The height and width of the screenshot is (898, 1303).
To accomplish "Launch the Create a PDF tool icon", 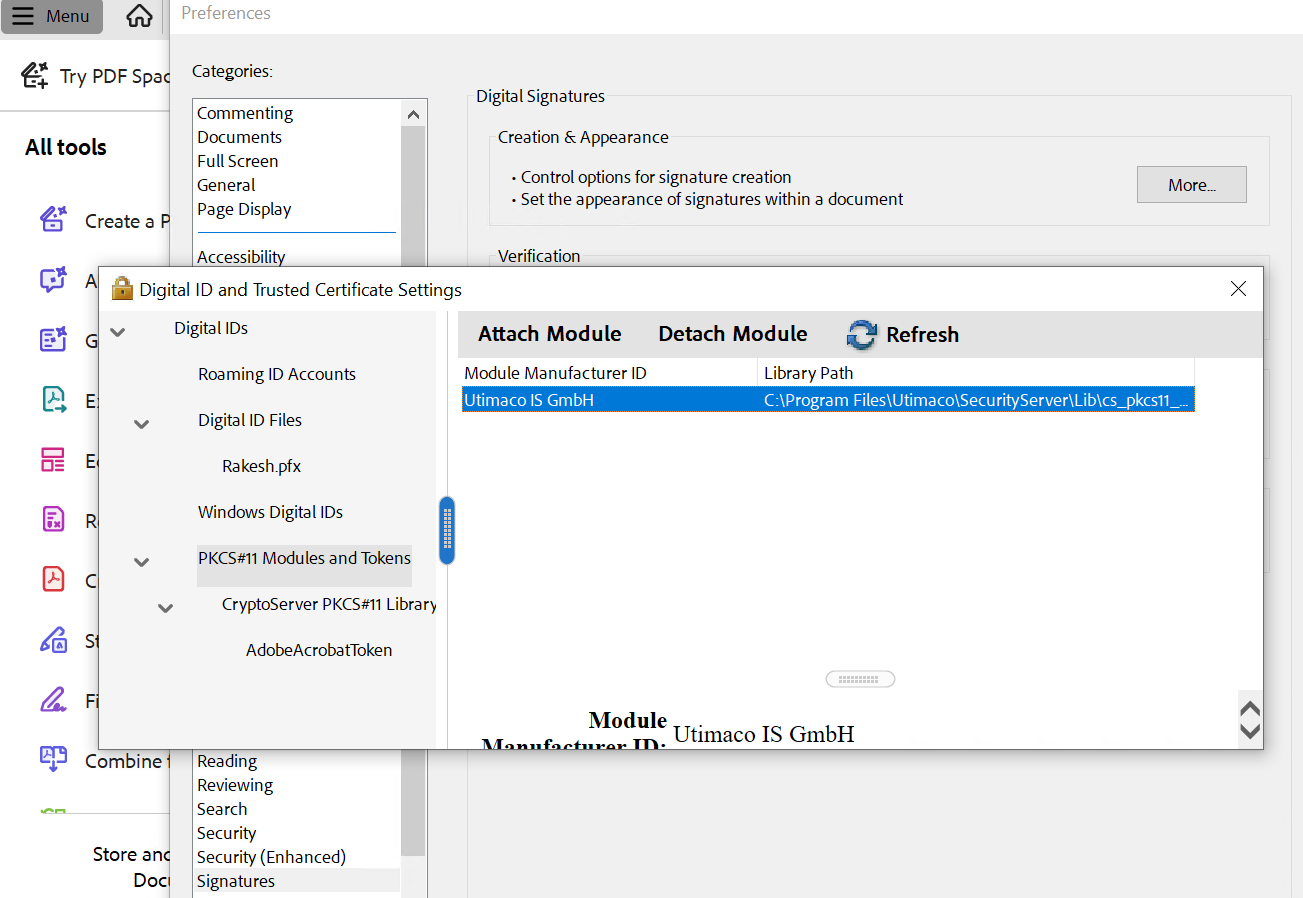I will click(x=53, y=220).
